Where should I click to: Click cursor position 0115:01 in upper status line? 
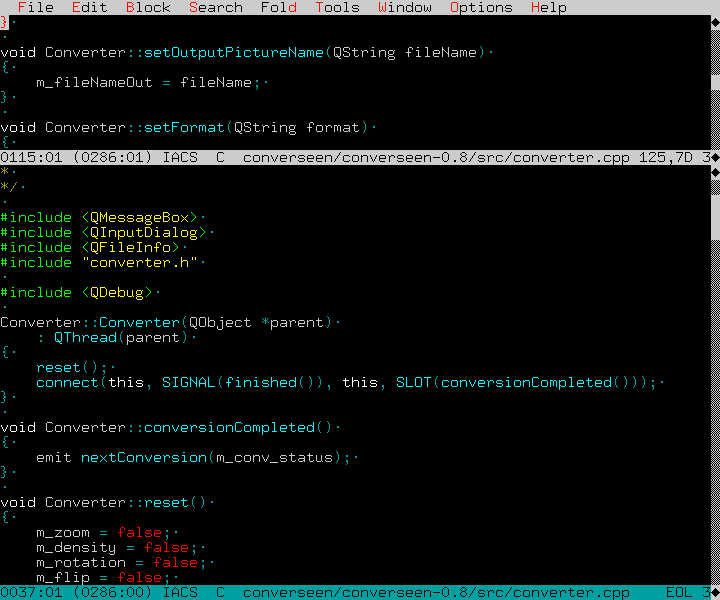31,157
